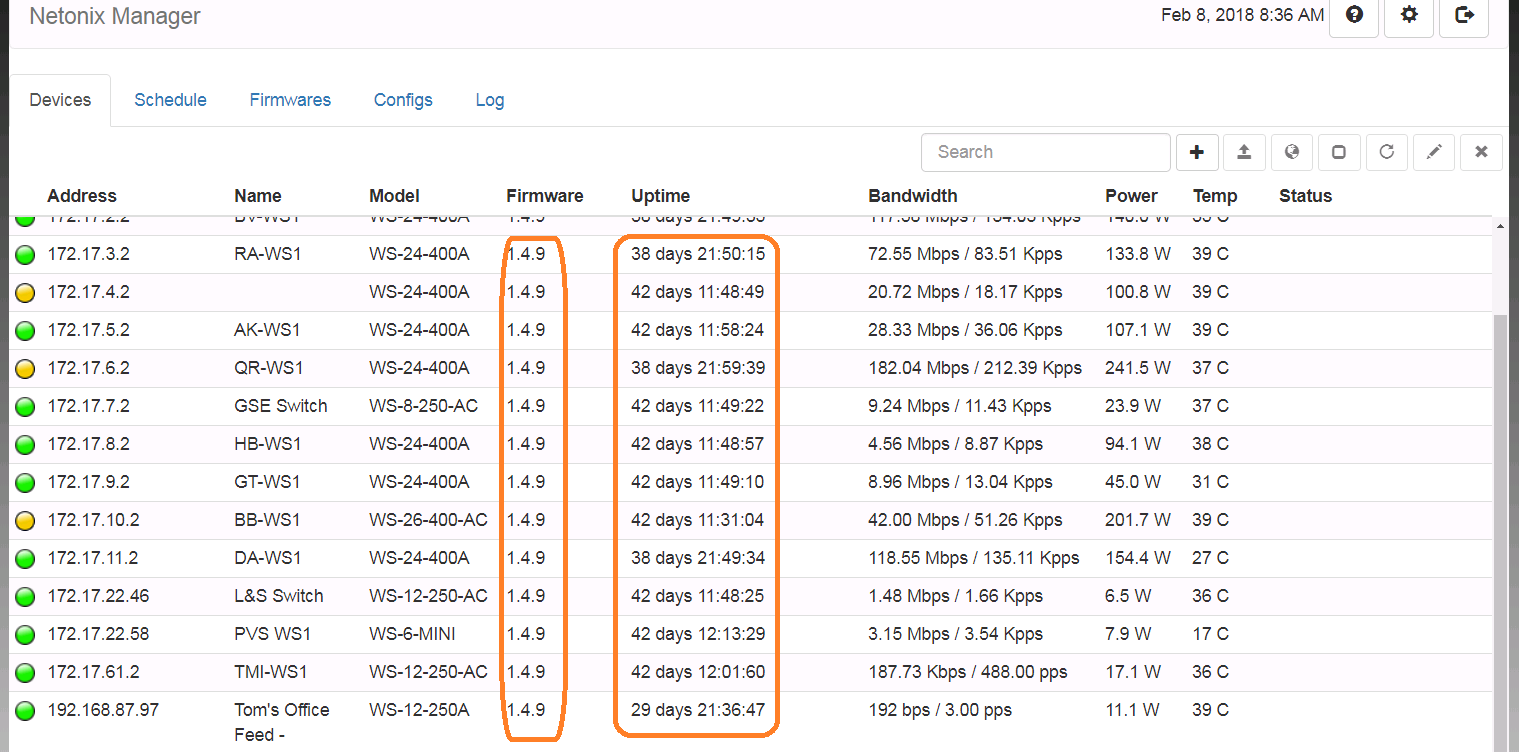Screen dimensions: 1519x752
Task: Select the QR-WS1 device row
Action: (268, 368)
